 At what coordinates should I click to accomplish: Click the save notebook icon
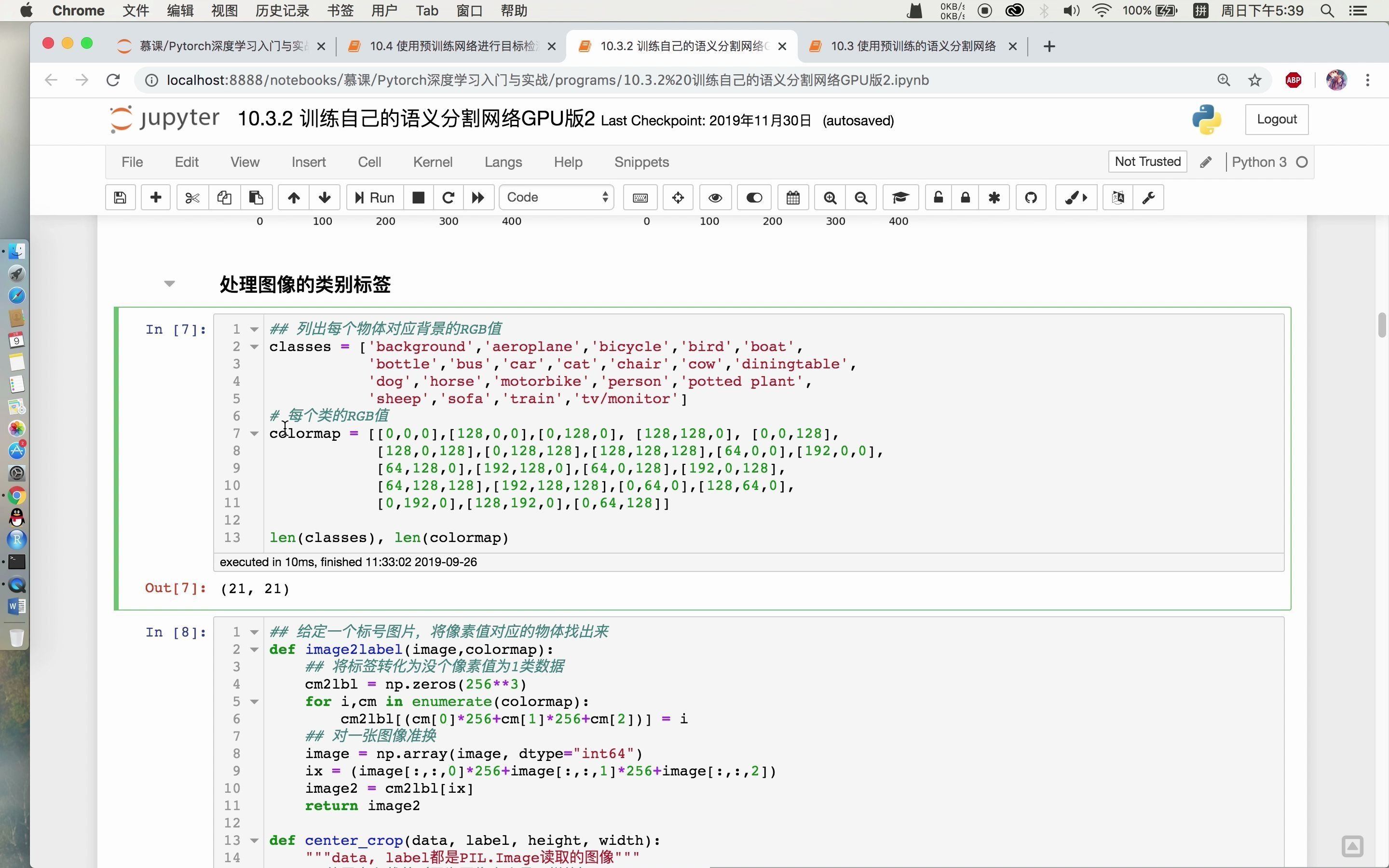[x=120, y=198]
